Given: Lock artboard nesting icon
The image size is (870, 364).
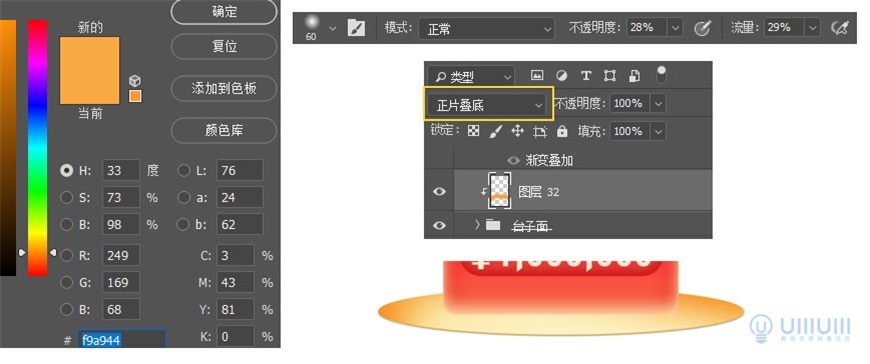Looking at the screenshot, I should (540, 132).
